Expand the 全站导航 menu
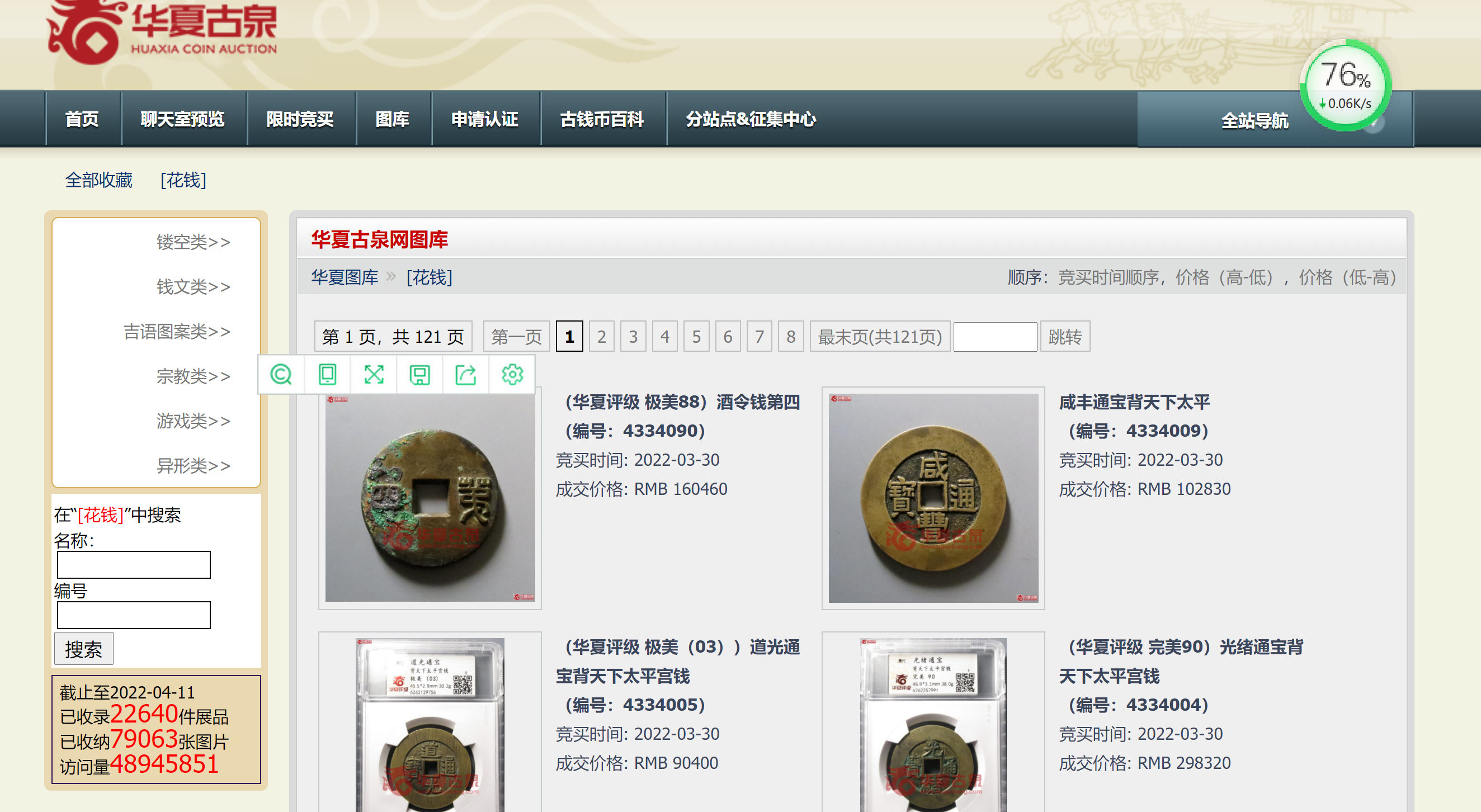The image size is (1481, 812). click(x=1254, y=120)
